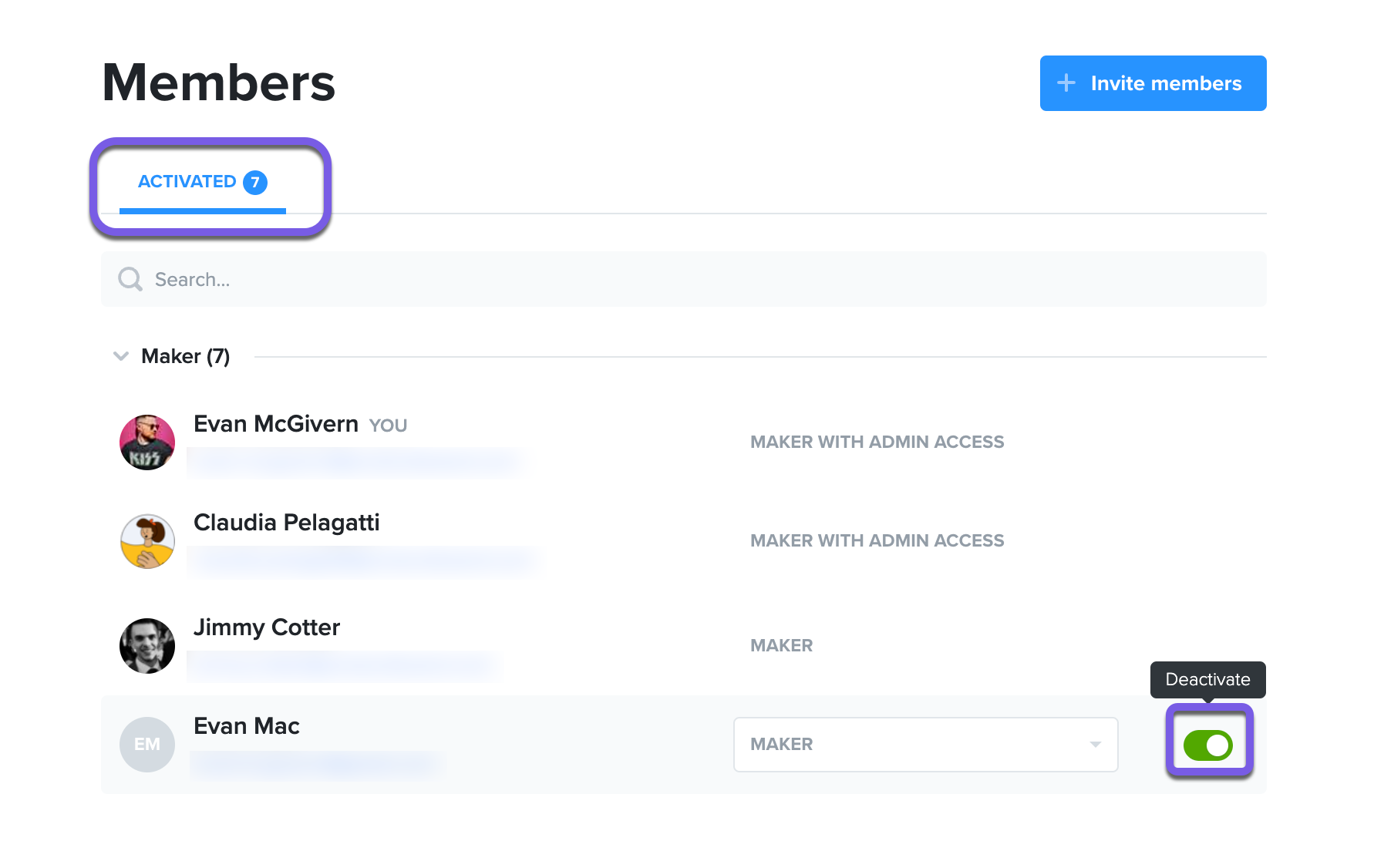Select the Evan Mac name

(x=247, y=726)
